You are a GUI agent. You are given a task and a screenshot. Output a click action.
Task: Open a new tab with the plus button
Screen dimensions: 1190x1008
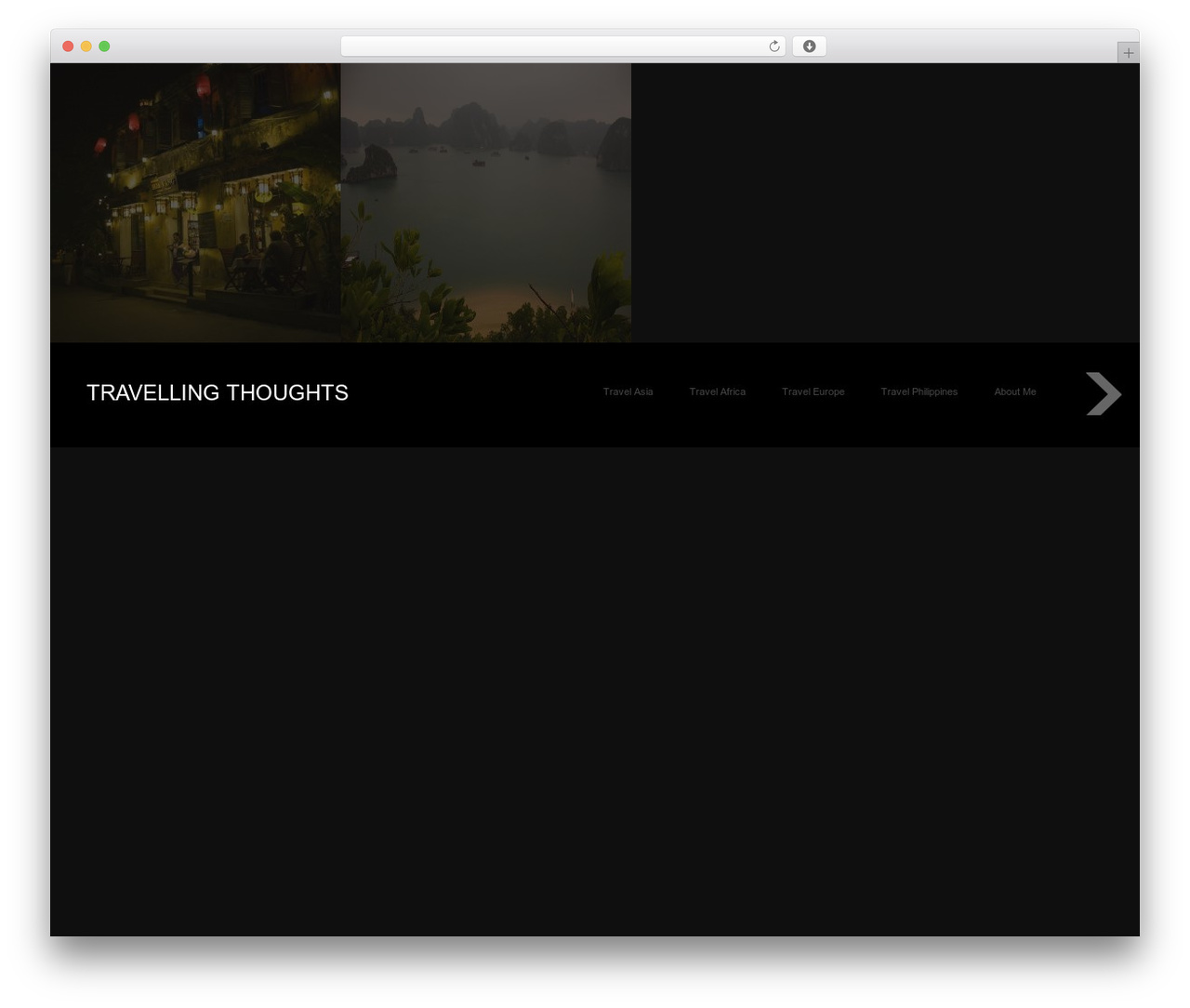(x=1128, y=53)
